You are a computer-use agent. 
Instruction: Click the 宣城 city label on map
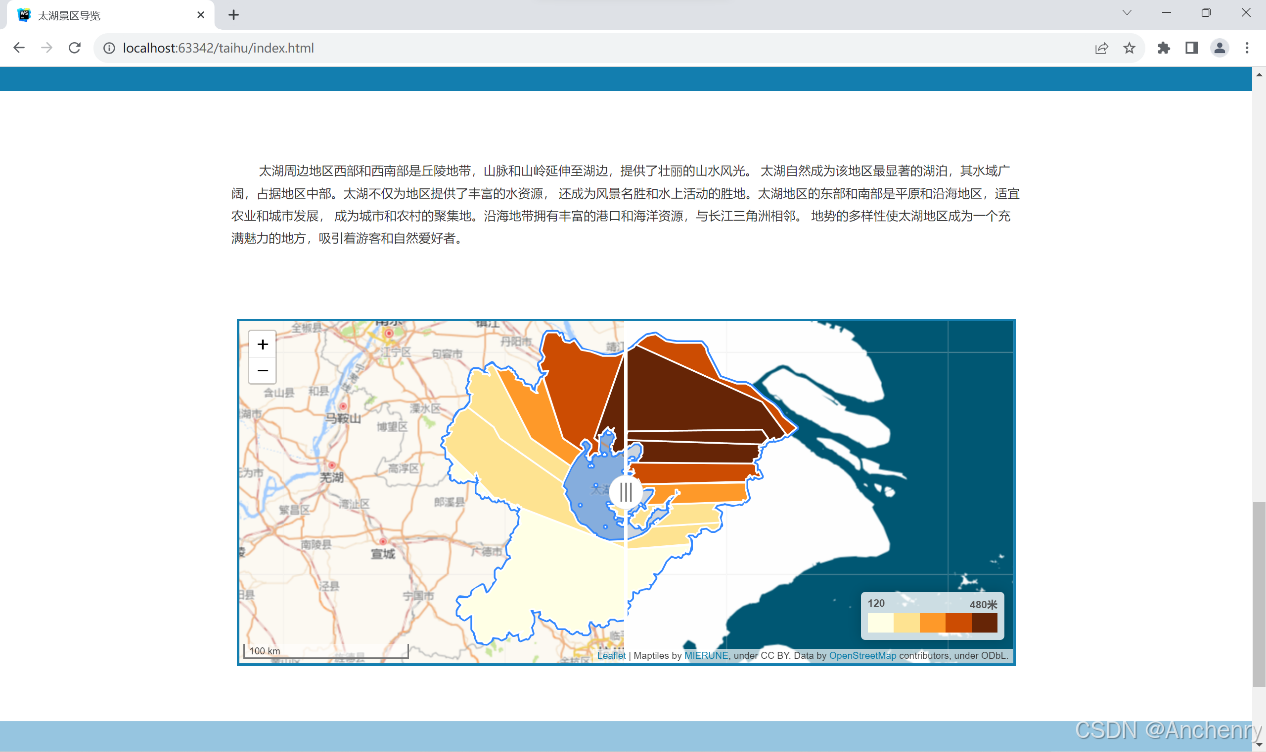click(x=383, y=554)
